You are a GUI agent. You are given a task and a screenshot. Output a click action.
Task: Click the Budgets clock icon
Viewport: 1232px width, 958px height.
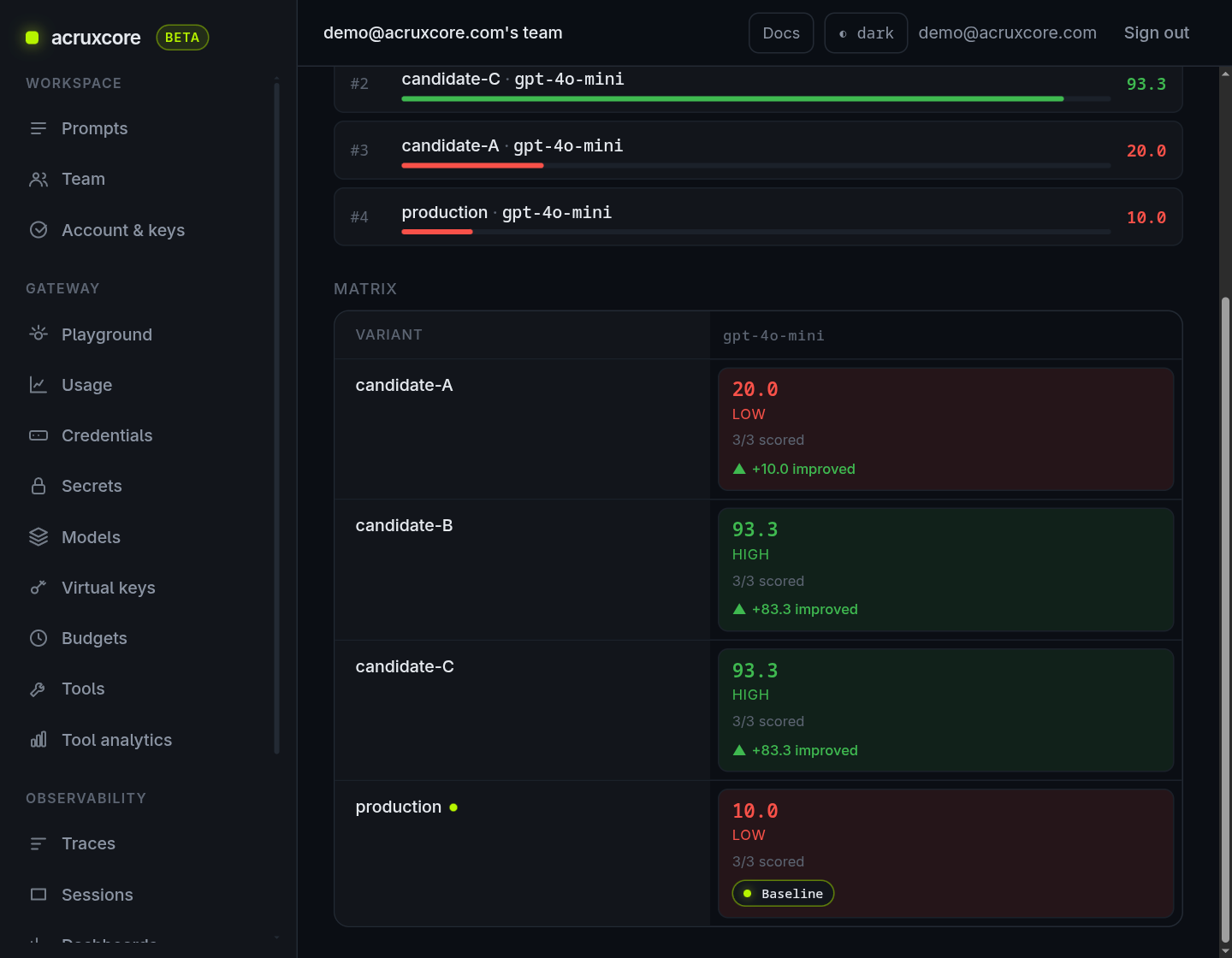38,638
